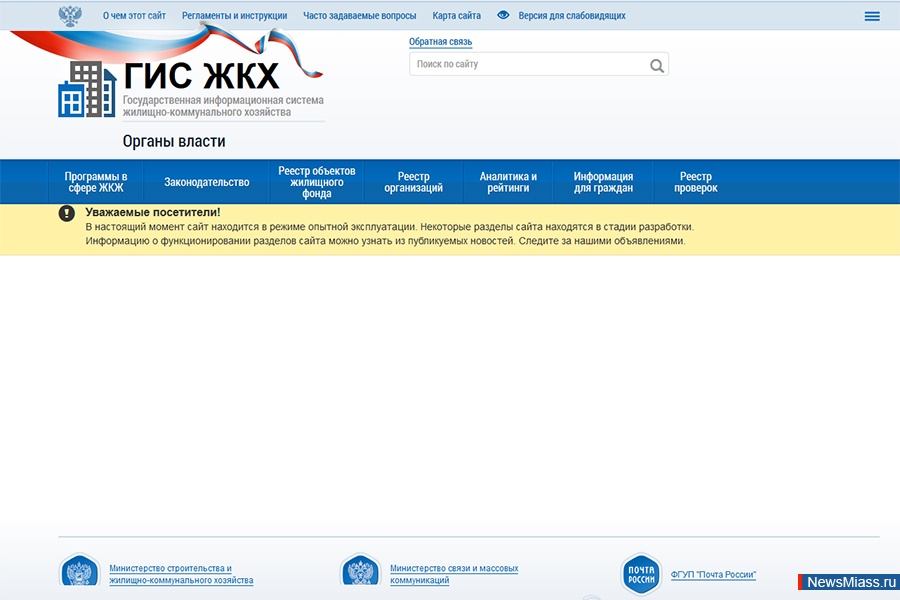This screenshot has width=900, height=600.
Task: Click the eye icon for visually impaired version
Action: [x=503, y=16]
